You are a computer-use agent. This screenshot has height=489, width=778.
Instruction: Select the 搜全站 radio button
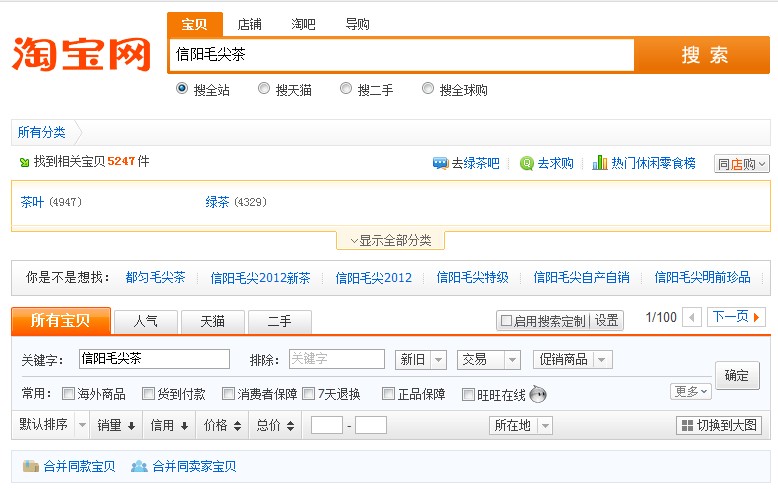point(182,88)
